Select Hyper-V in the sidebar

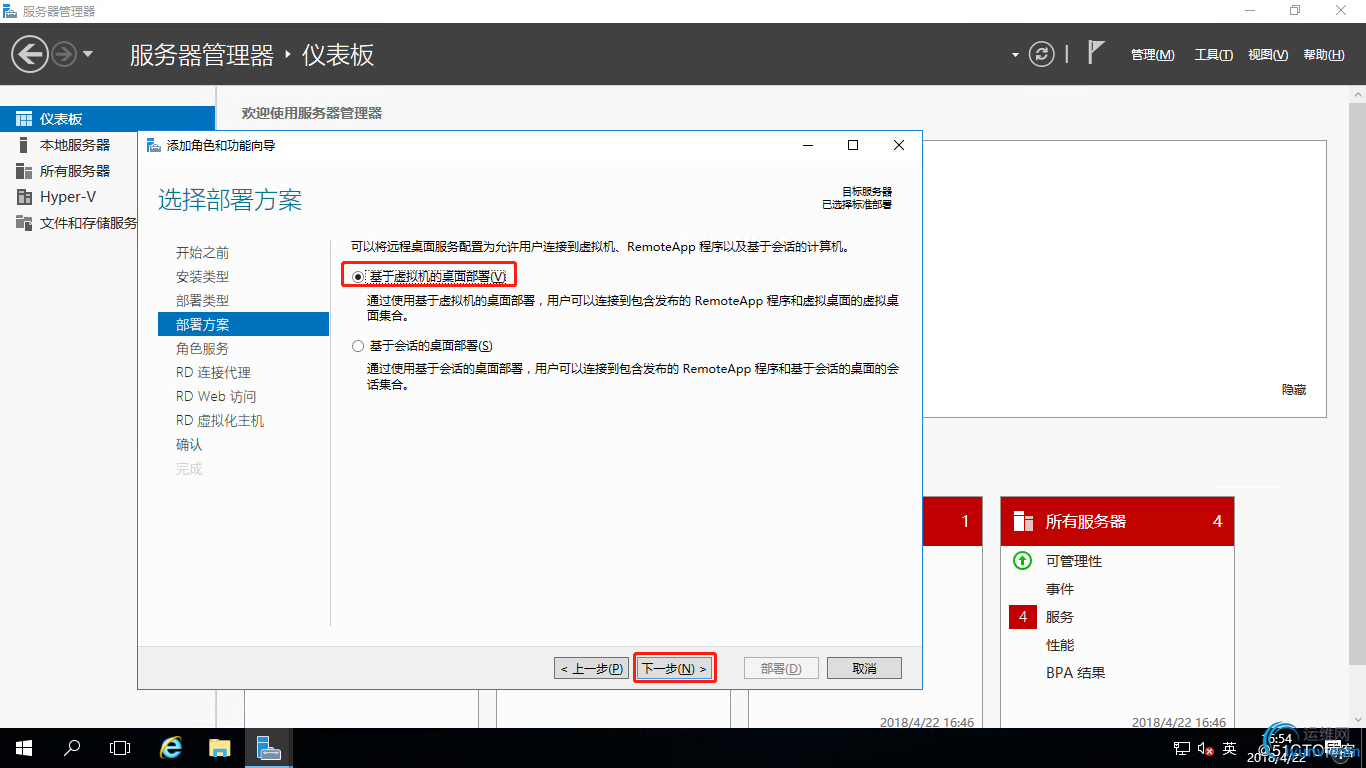click(x=68, y=197)
